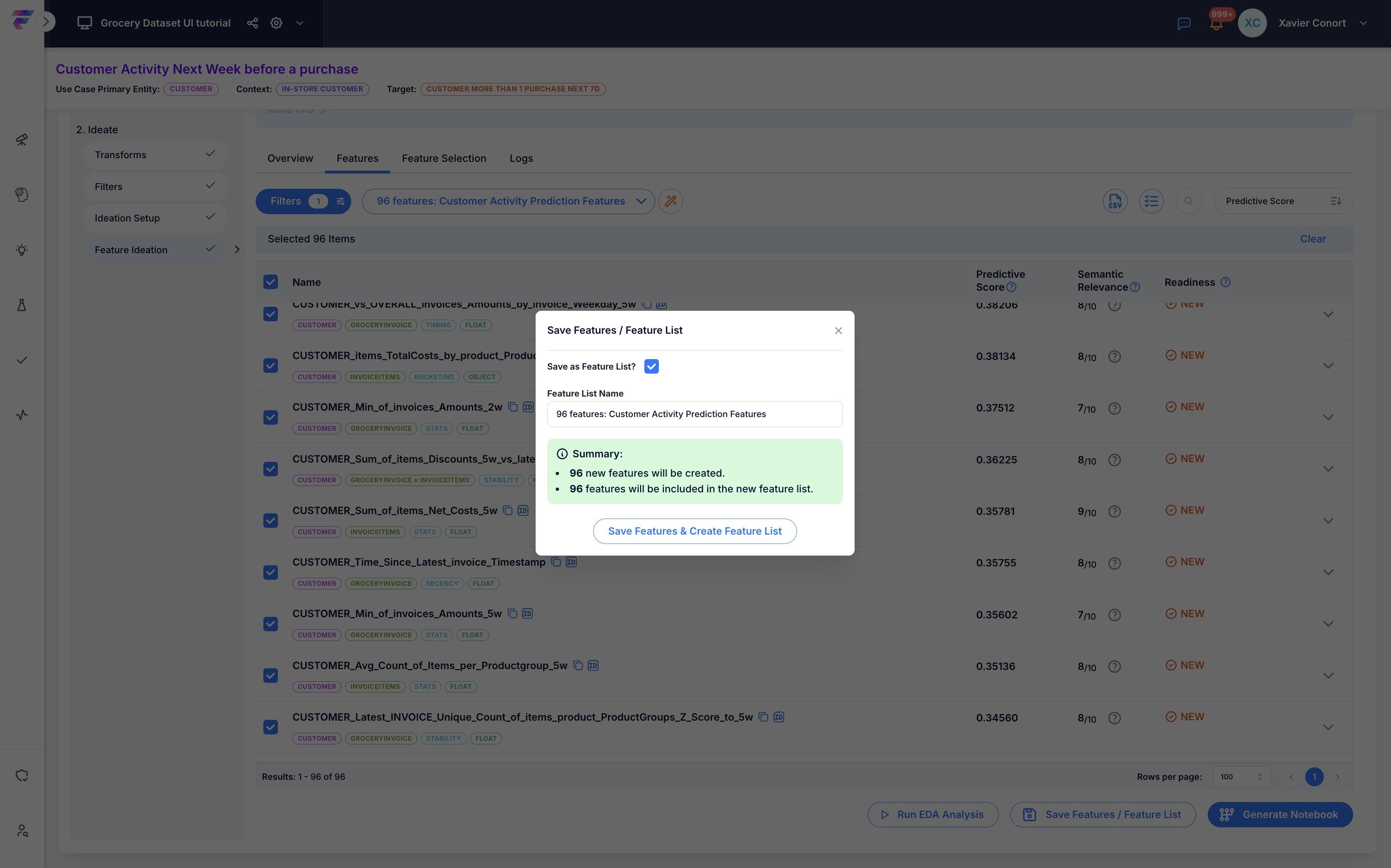Select the Features tab

(358, 159)
